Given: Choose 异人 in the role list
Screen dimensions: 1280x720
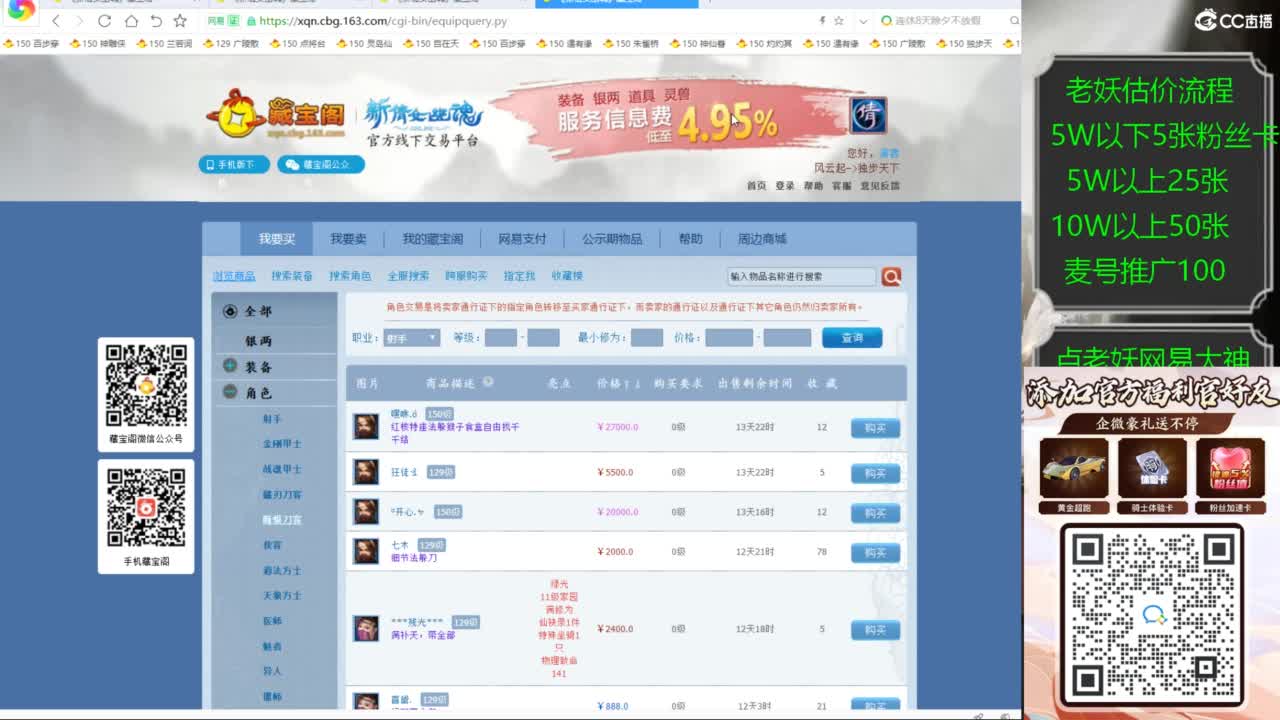Looking at the screenshot, I should [x=272, y=671].
